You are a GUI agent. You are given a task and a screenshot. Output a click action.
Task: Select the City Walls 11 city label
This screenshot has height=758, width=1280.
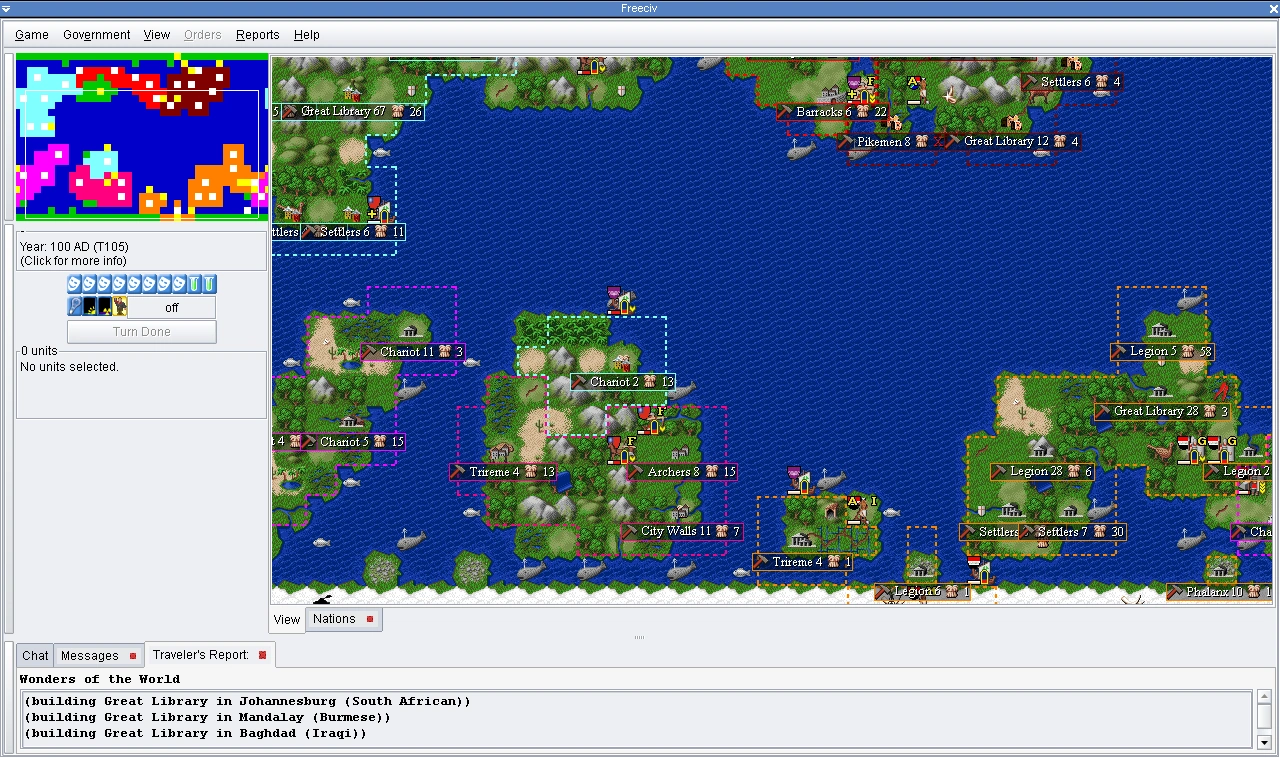pyautogui.click(x=682, y=531)
